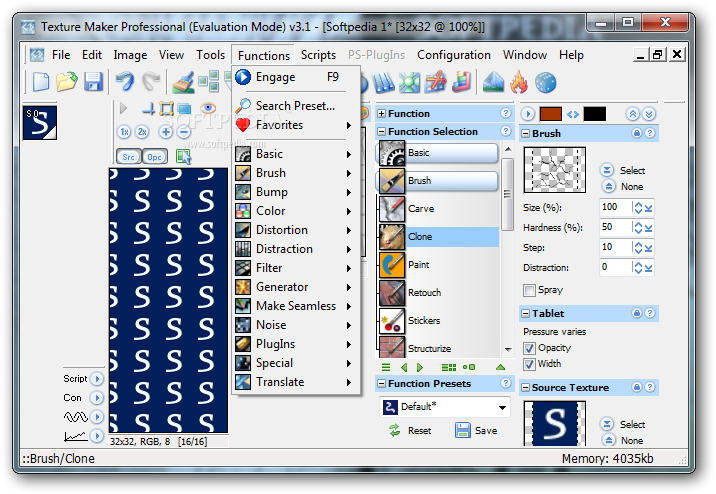716x494 pixels.
Task: Toggle the Src button
Action: tap(128, 157)
